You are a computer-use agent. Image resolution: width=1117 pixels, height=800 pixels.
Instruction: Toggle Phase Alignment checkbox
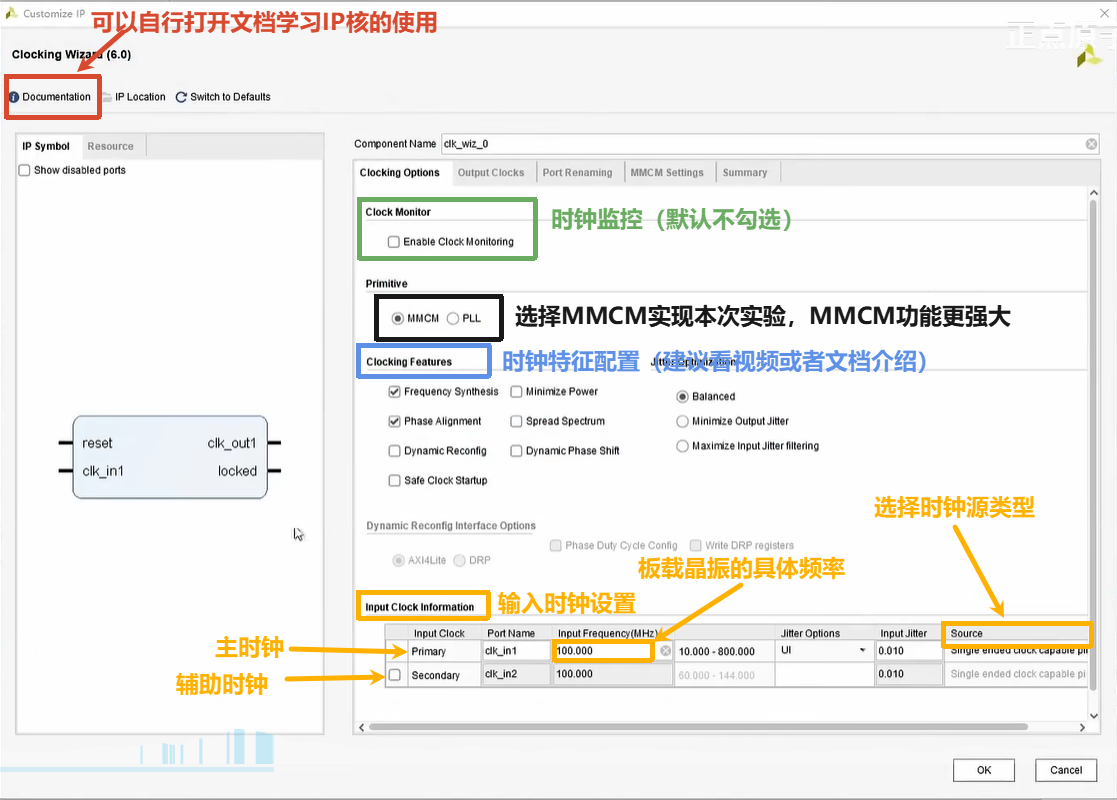click(x=394, y=421)
